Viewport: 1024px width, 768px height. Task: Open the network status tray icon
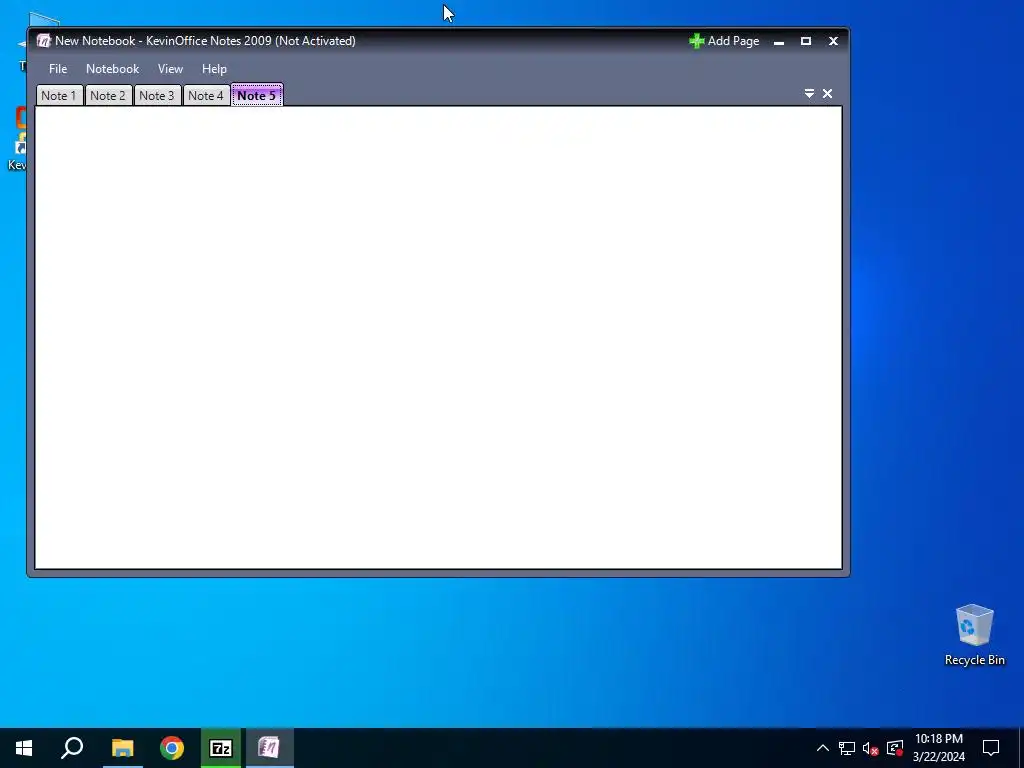(847, 748)
